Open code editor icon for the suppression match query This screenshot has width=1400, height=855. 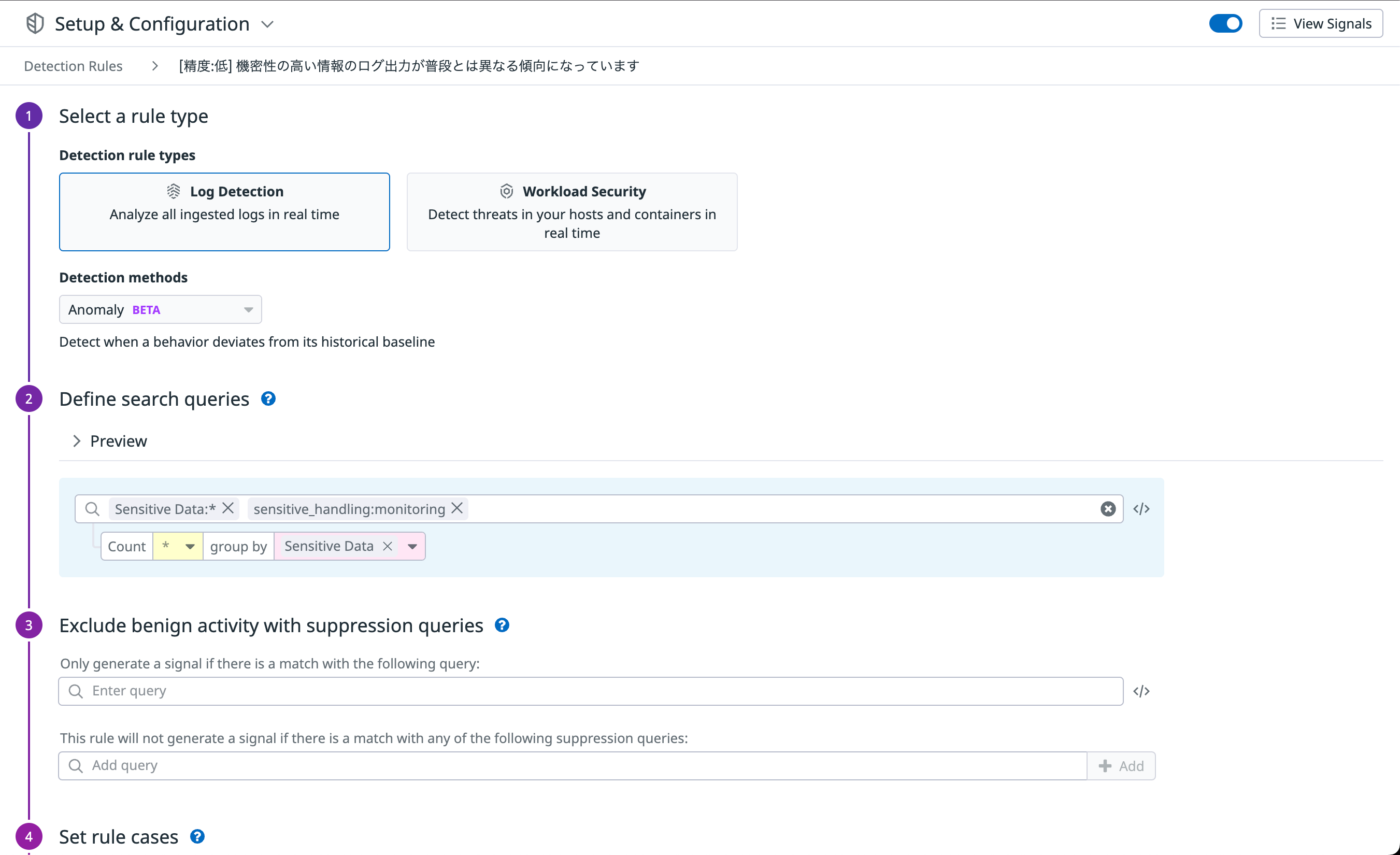point(1141,691)
